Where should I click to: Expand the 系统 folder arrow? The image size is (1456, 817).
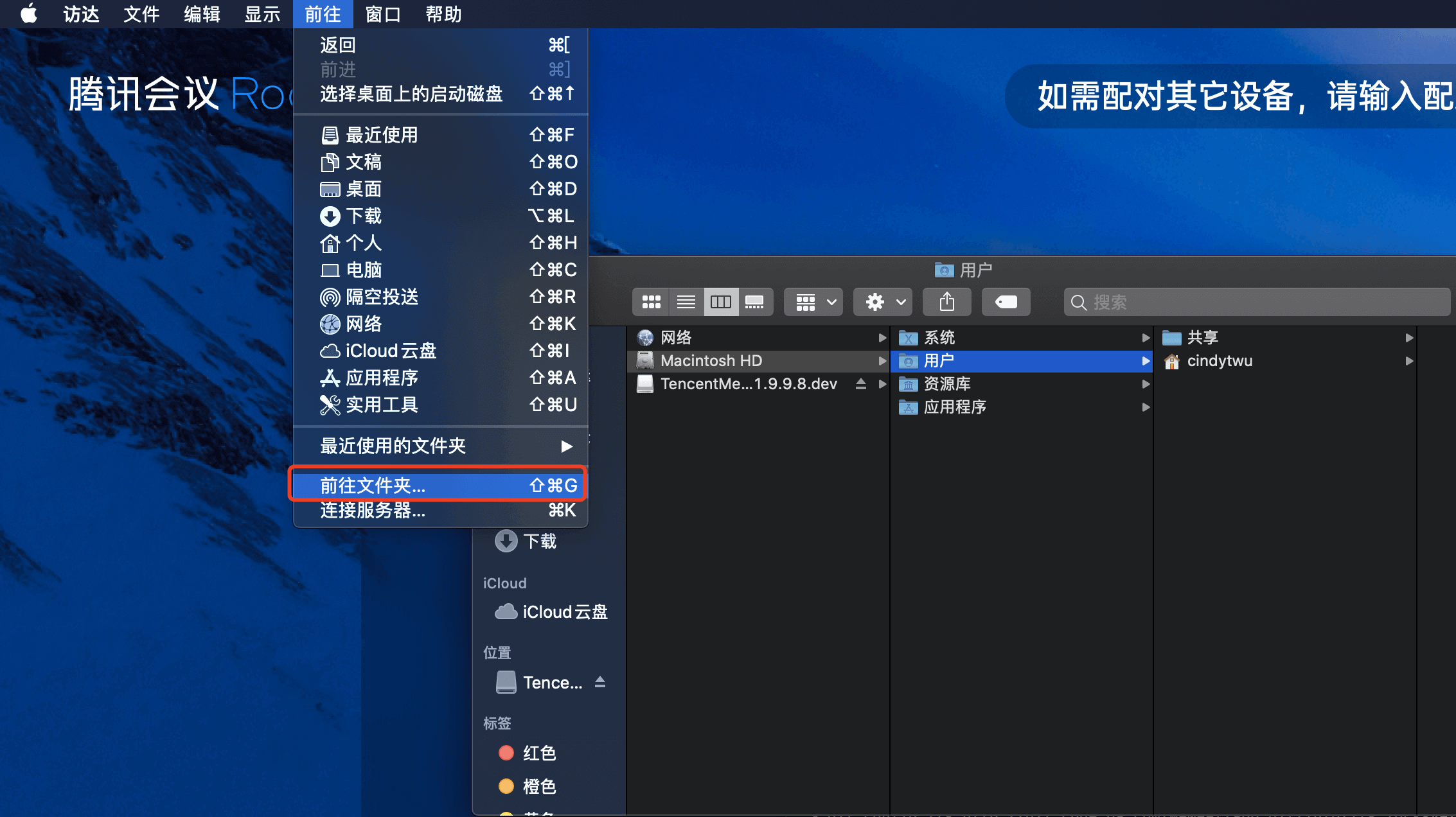(x=1146, y=338)
